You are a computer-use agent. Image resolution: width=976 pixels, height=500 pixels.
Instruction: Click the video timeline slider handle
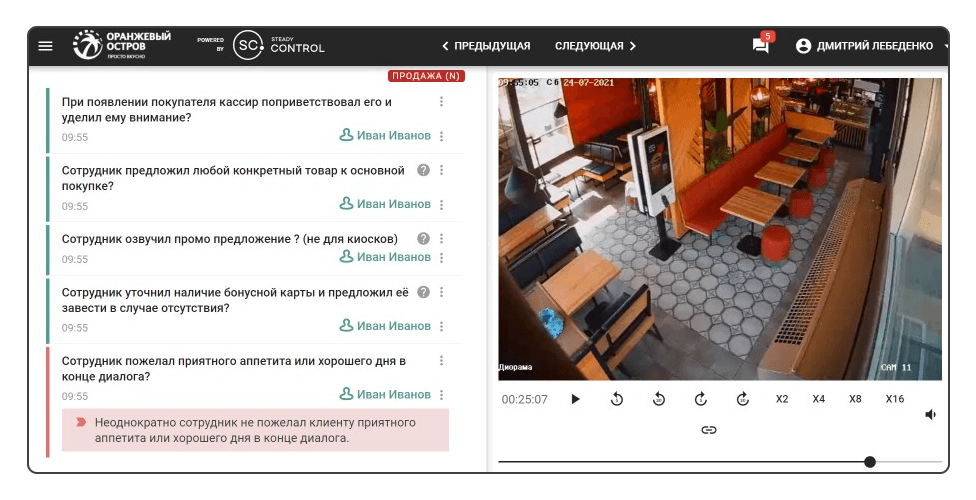tap(870, 461)
